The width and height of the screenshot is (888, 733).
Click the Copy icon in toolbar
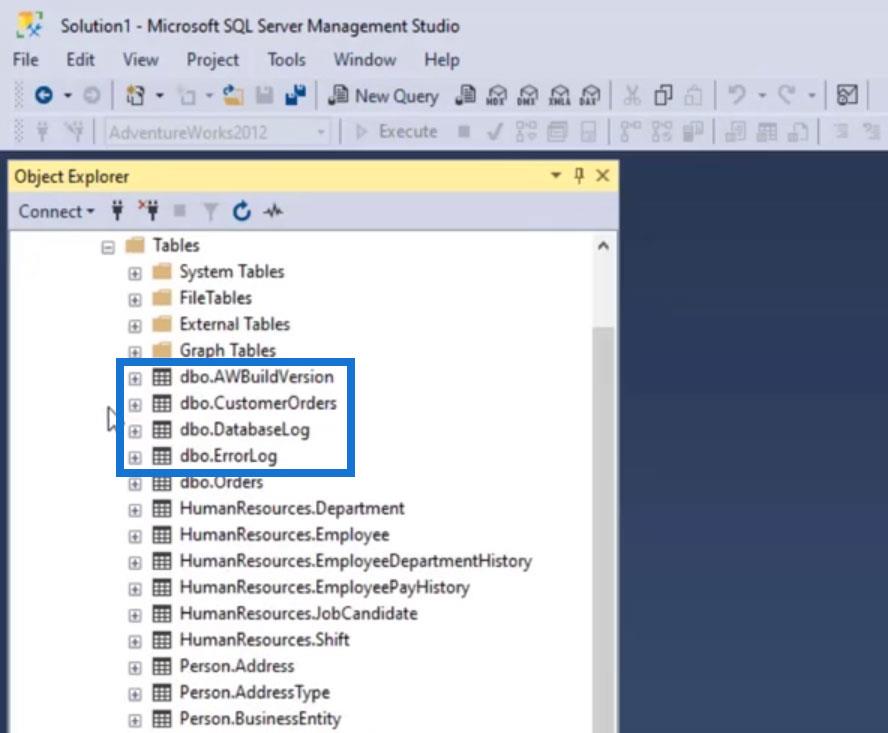pyautogui.click(x=663, y=96)
